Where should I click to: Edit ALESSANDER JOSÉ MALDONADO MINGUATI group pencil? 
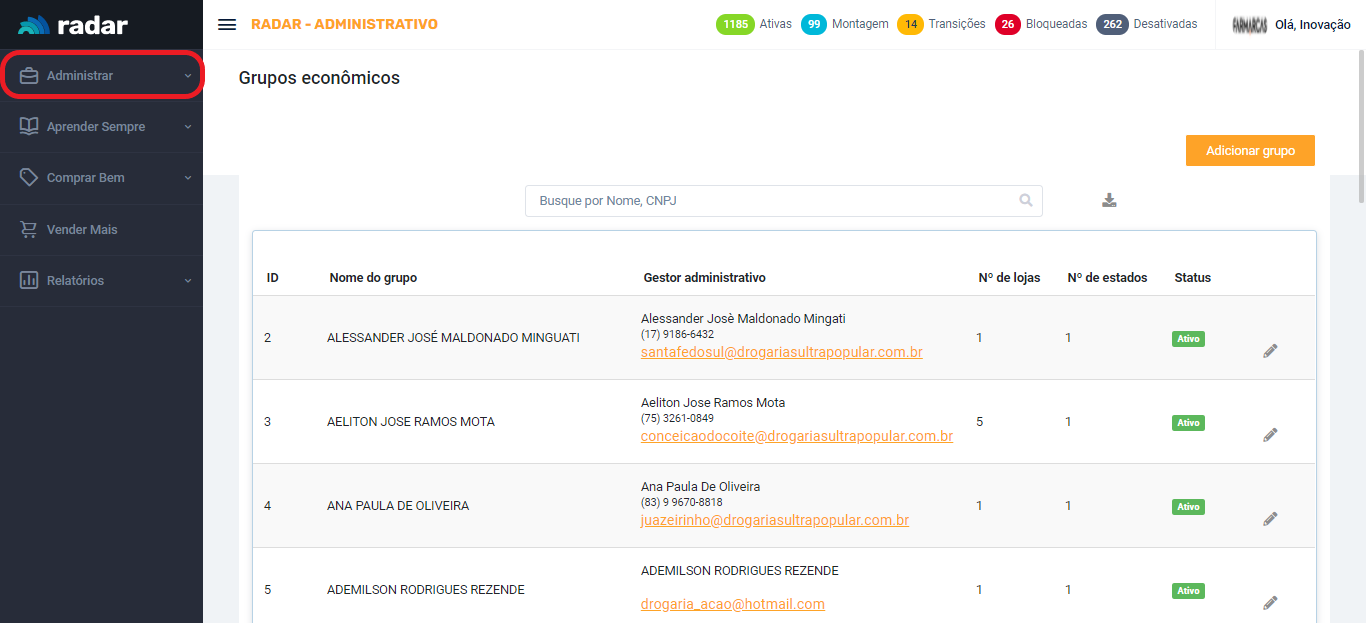point(1270,351)
